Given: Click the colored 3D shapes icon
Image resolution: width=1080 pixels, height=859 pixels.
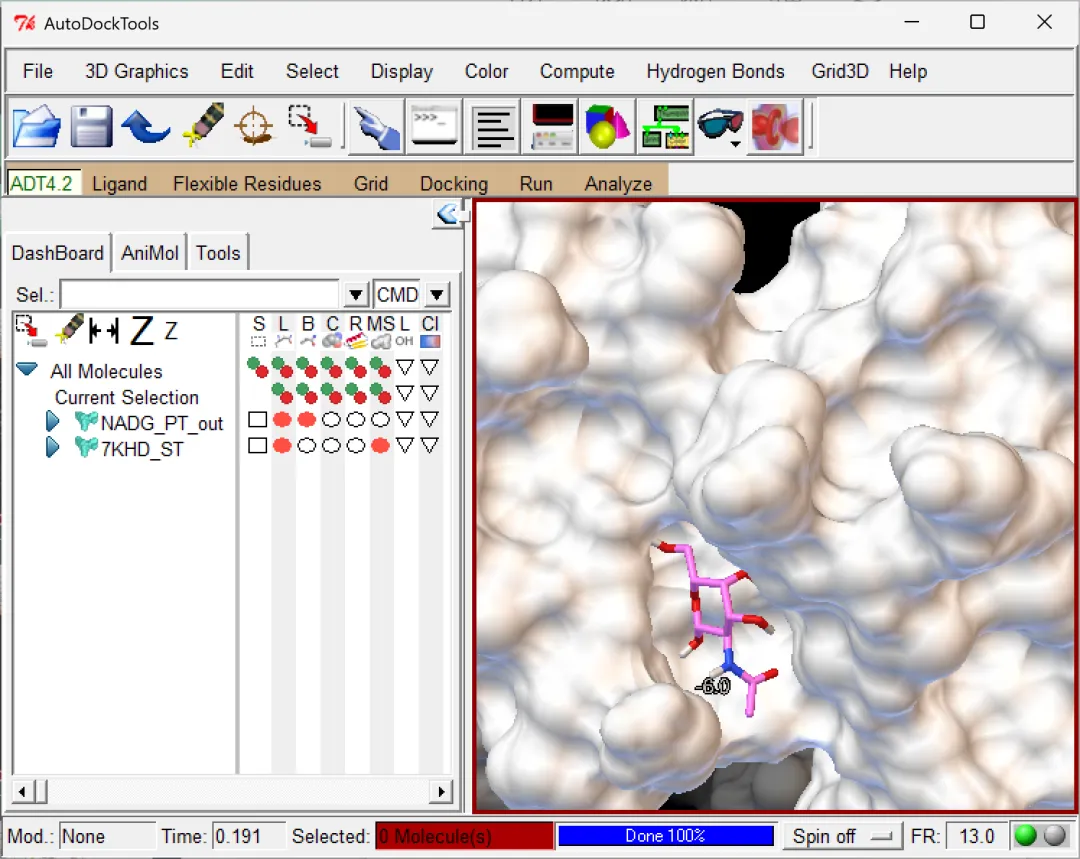Looking at the screenshot, I should pyautogui.click(x=606, y=126).
